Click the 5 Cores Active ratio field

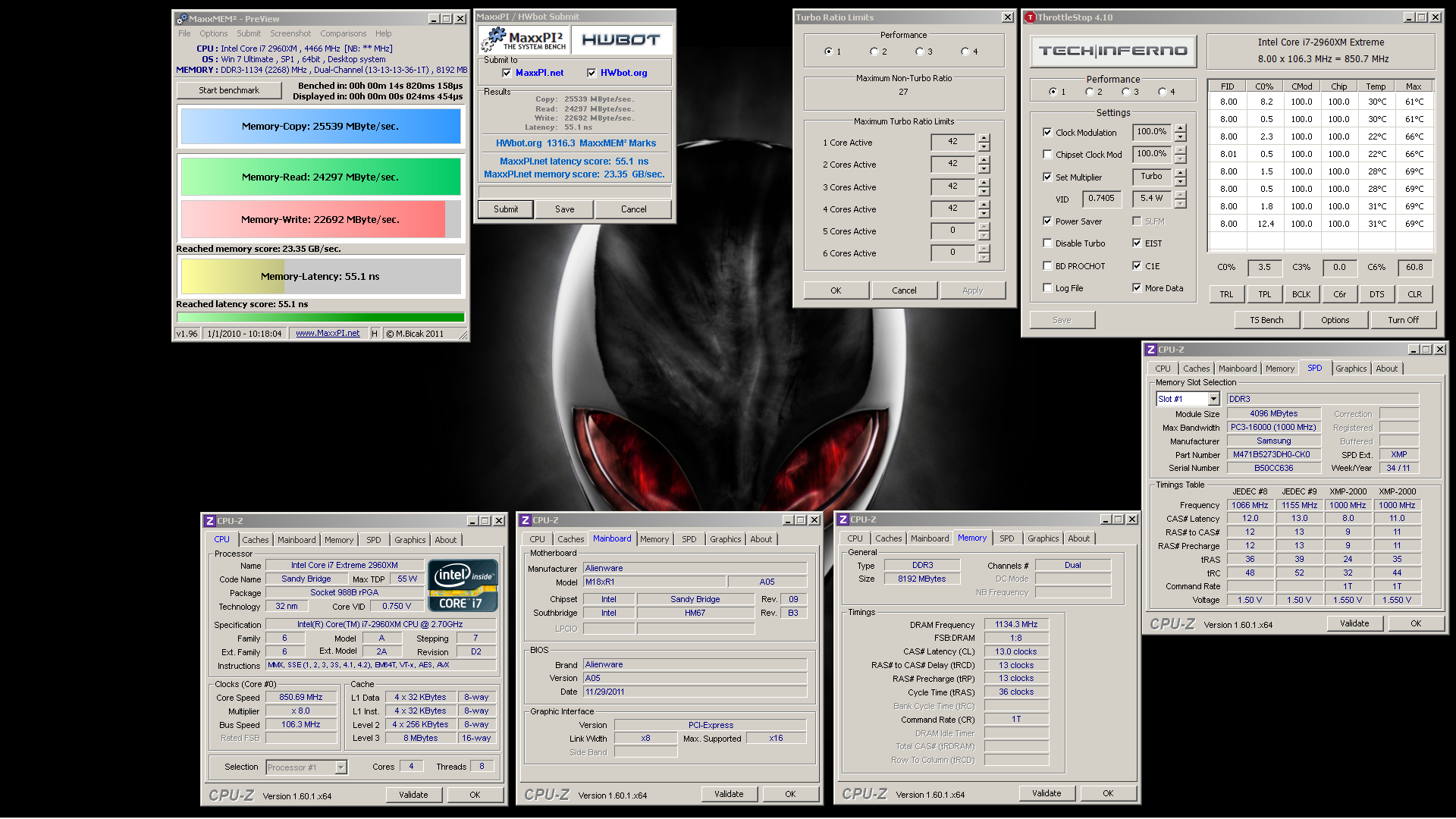pyautogui.click(x=952, y=231)
